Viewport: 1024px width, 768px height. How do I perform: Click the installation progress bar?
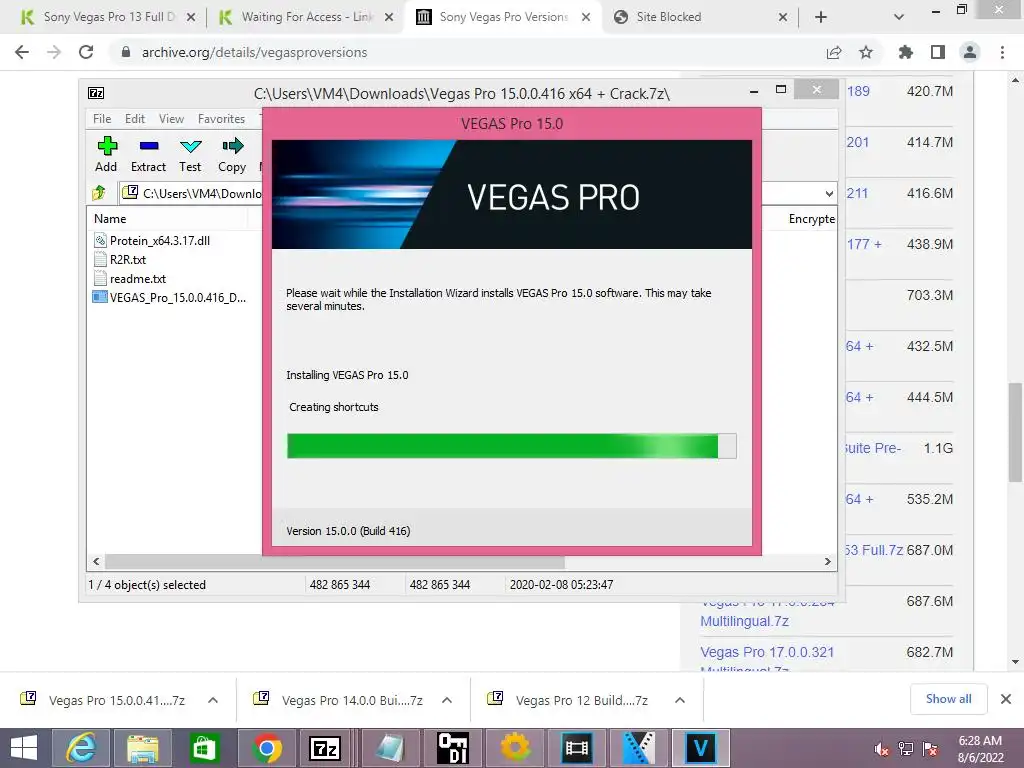[x=511, y=446]
